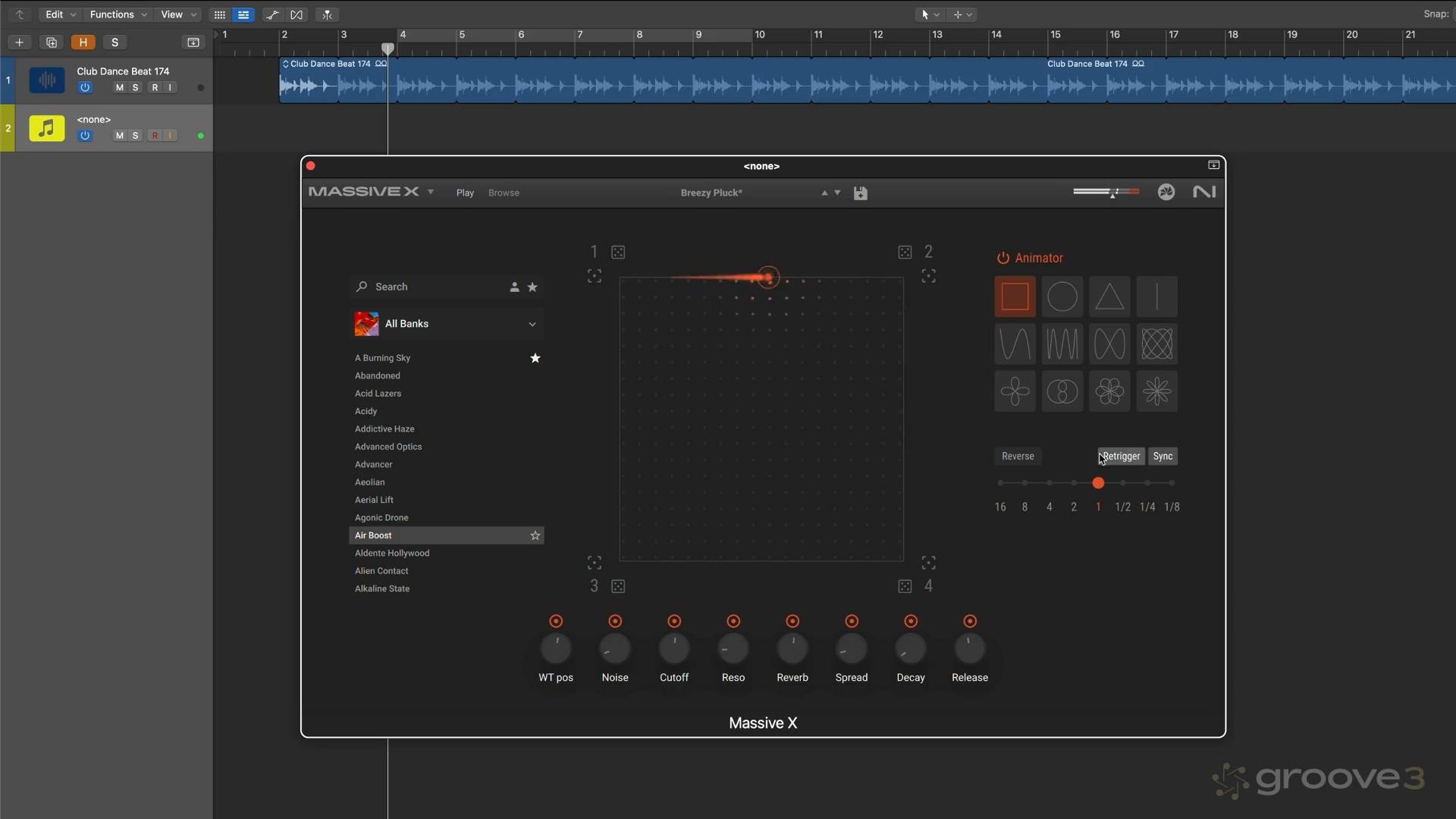Click the save preset disk icon
This screenshot has height=819, width=1456.
861,193
